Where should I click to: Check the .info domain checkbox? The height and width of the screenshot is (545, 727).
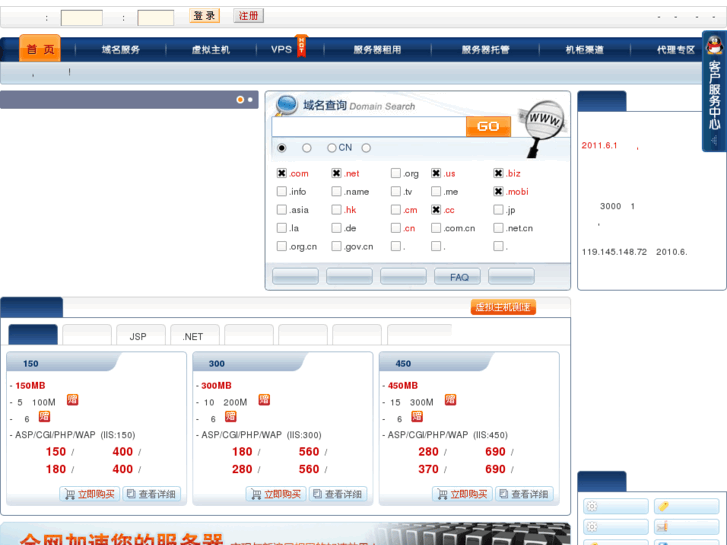[x=281, y=191]
